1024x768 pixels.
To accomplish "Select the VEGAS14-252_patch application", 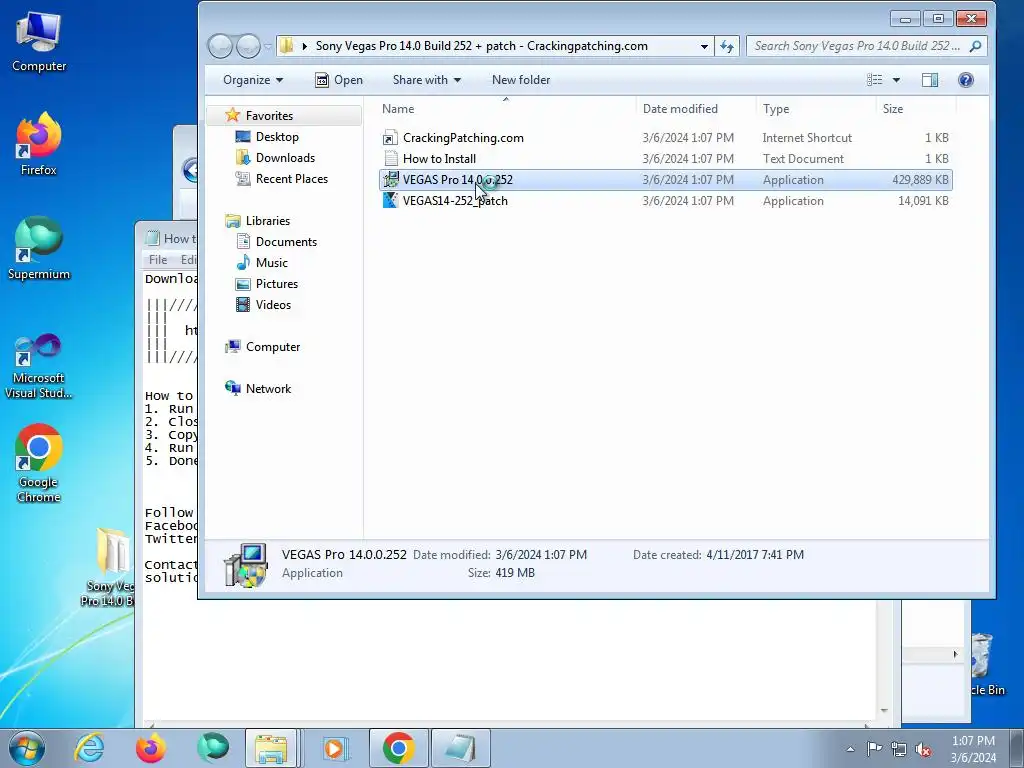I will (x=665, y=200).
